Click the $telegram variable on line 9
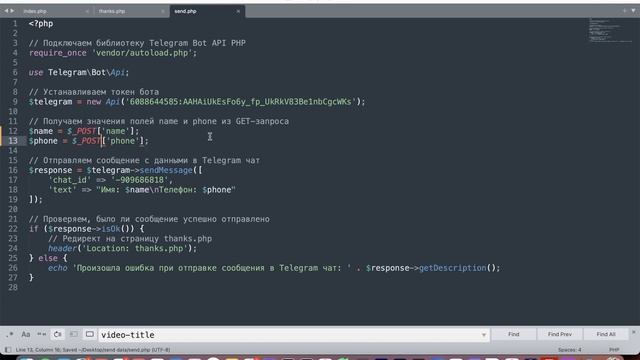 coord(50,102)
